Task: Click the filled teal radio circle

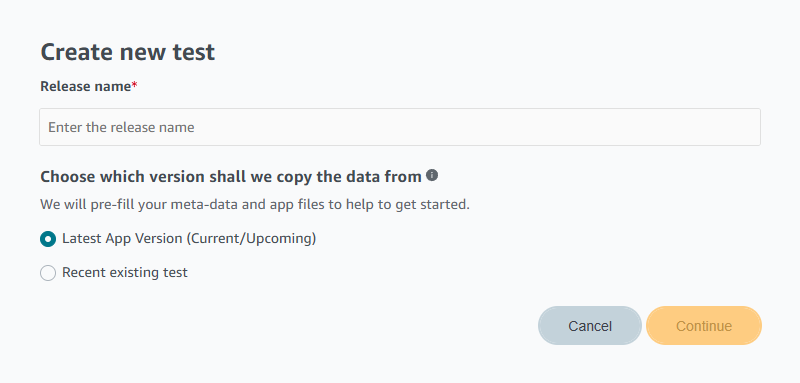Action: 48,239
